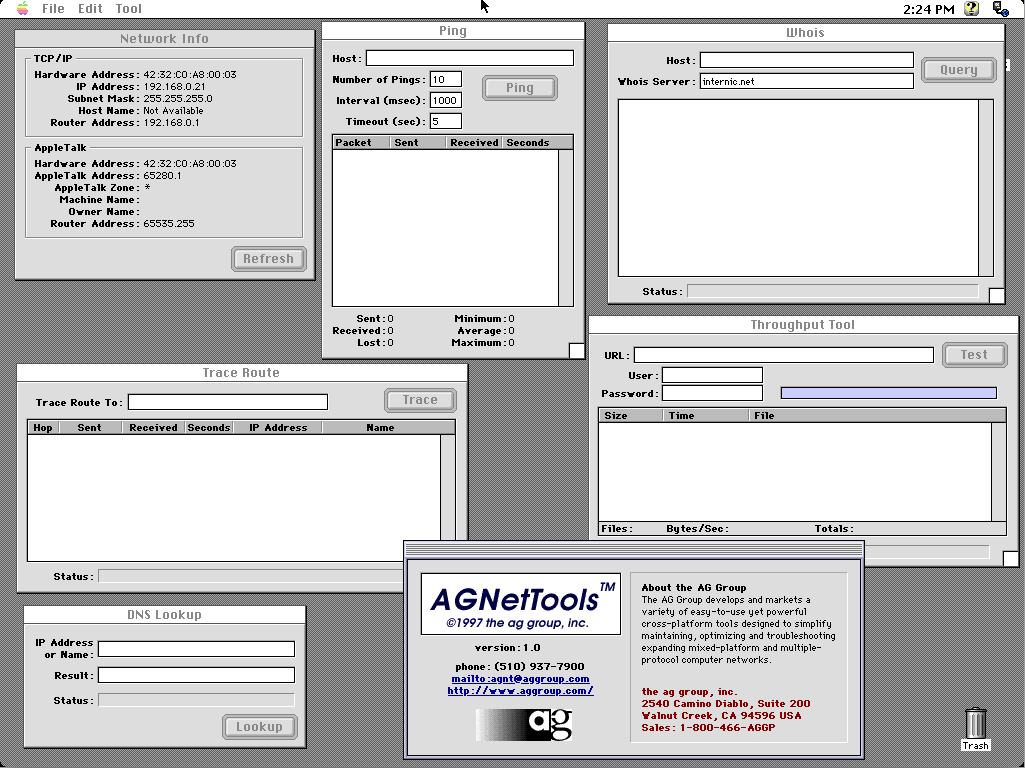
Task: Click the AppleTalk Address value 65280.1
Action: (162, 176)
